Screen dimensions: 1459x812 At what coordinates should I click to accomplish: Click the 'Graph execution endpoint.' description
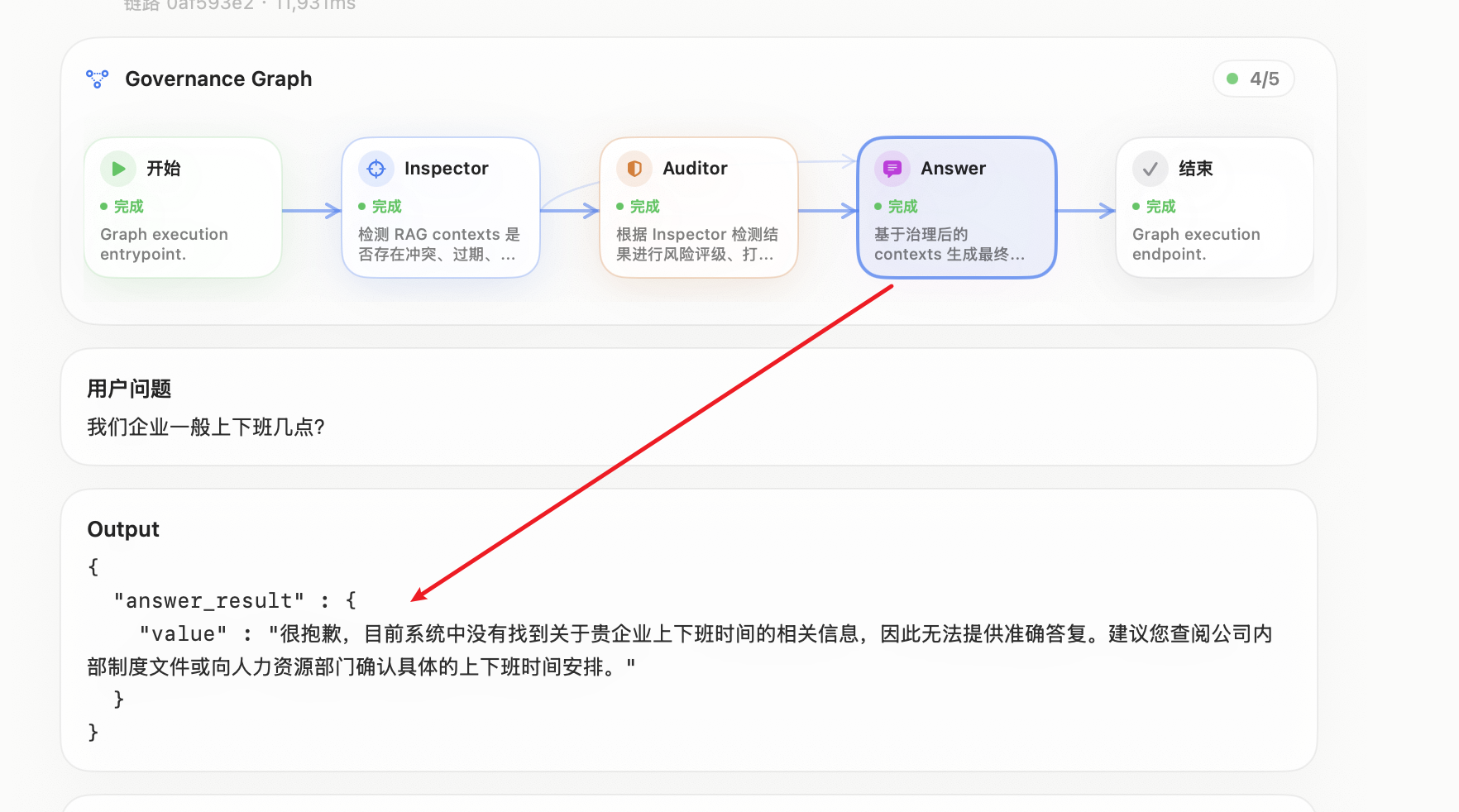[x=1196, y=244]
